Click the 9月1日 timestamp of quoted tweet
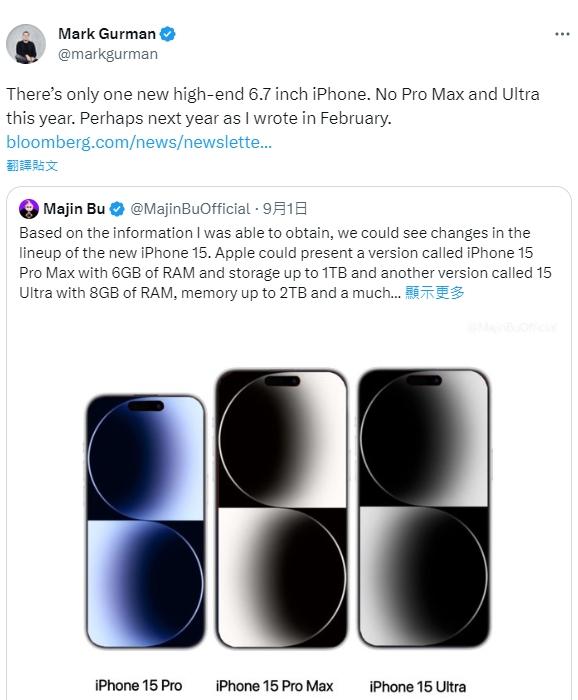578x700 pixels. coord(285,208)
